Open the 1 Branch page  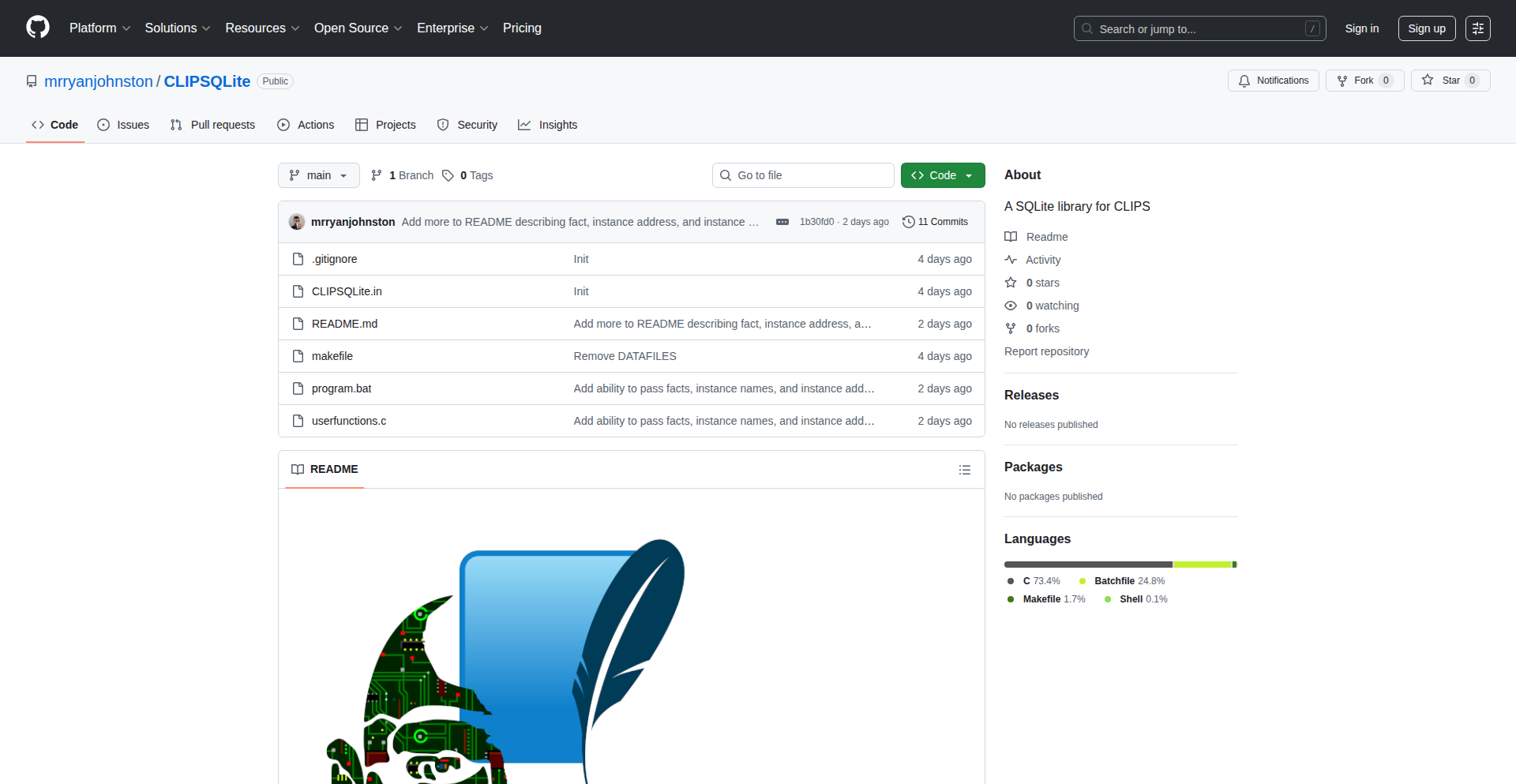pyautogui.click(x=403, y=175)
